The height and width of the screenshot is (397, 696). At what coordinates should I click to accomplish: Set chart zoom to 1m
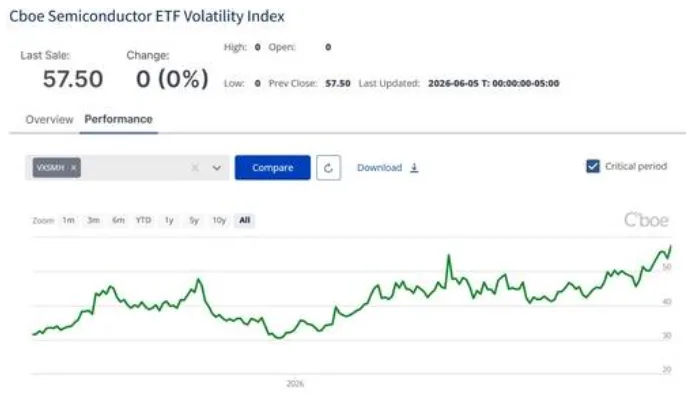68,220
